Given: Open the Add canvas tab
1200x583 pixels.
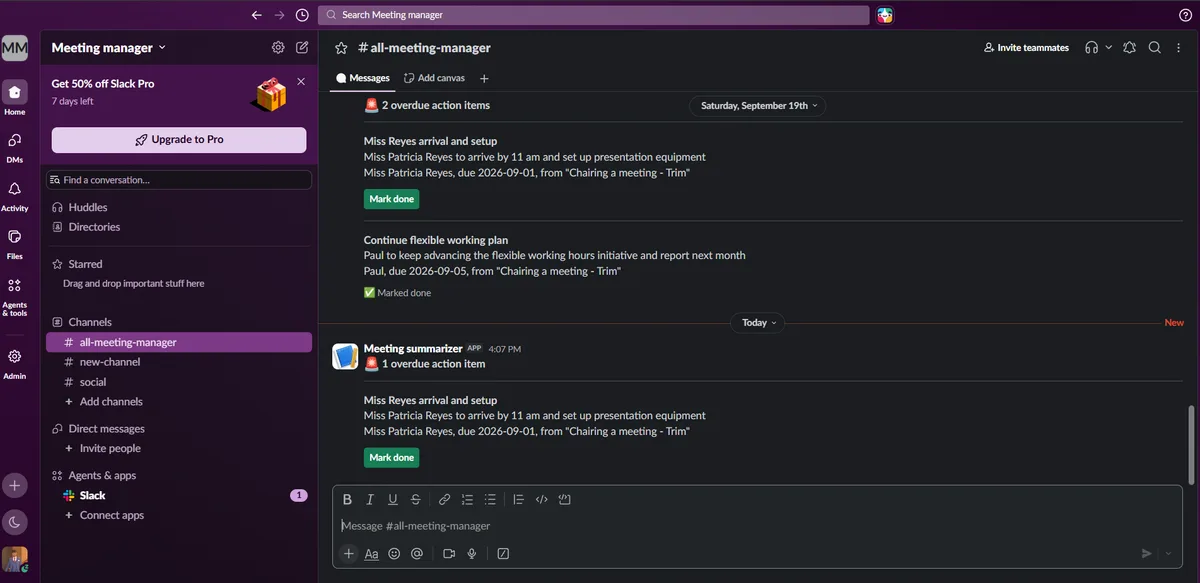Looking at the screenshot, I should point(434,78).
